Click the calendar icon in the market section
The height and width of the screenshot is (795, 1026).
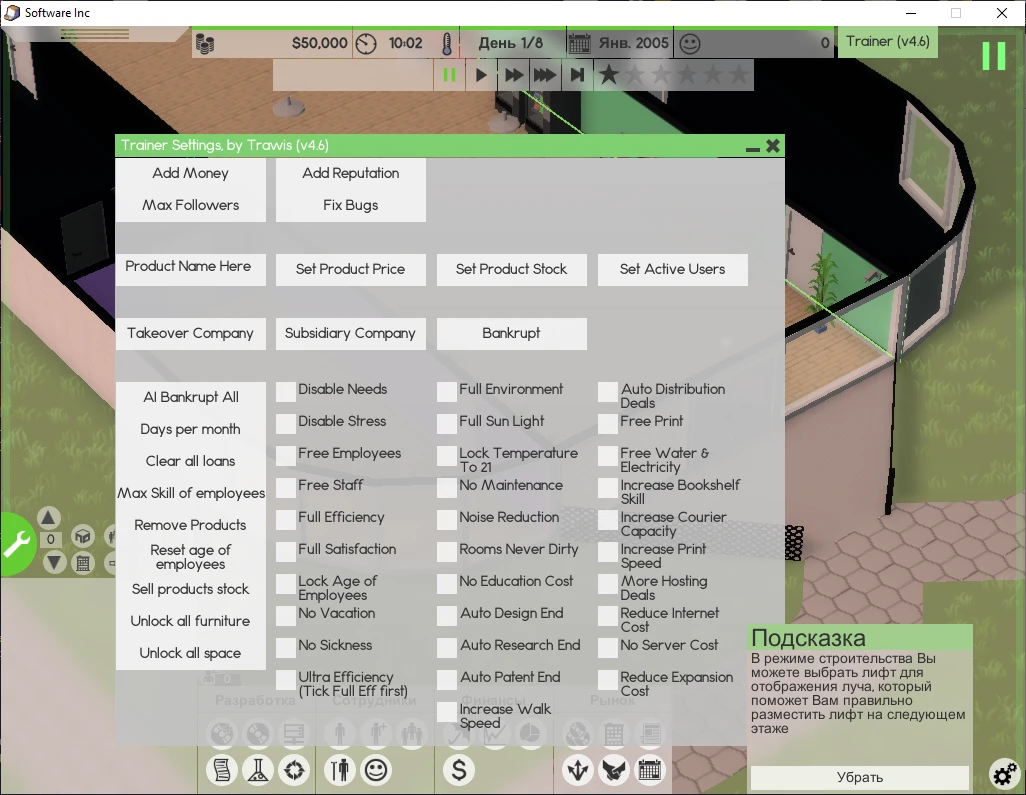(x=650, y=770)
